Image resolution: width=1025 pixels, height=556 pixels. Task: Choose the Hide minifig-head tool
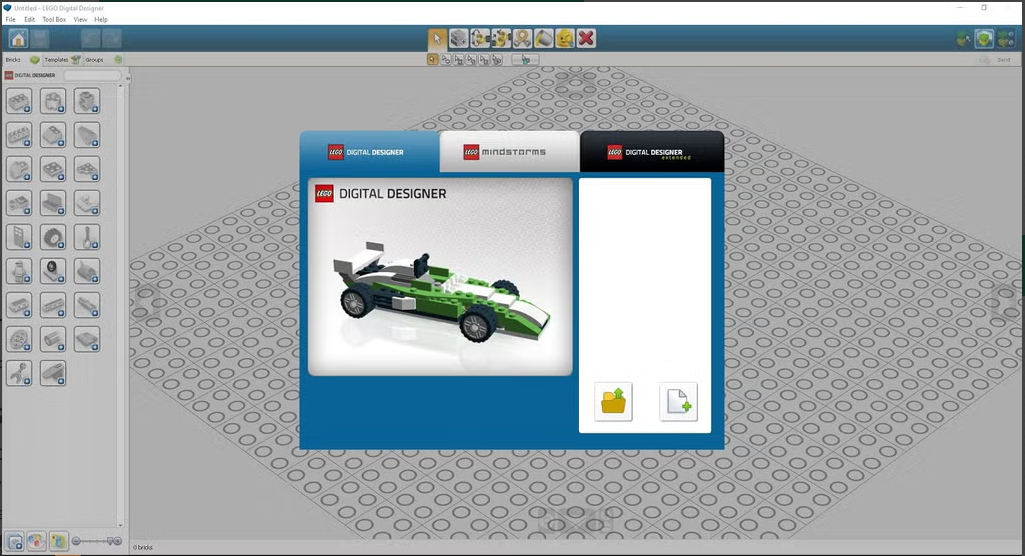tap(565, 39)
